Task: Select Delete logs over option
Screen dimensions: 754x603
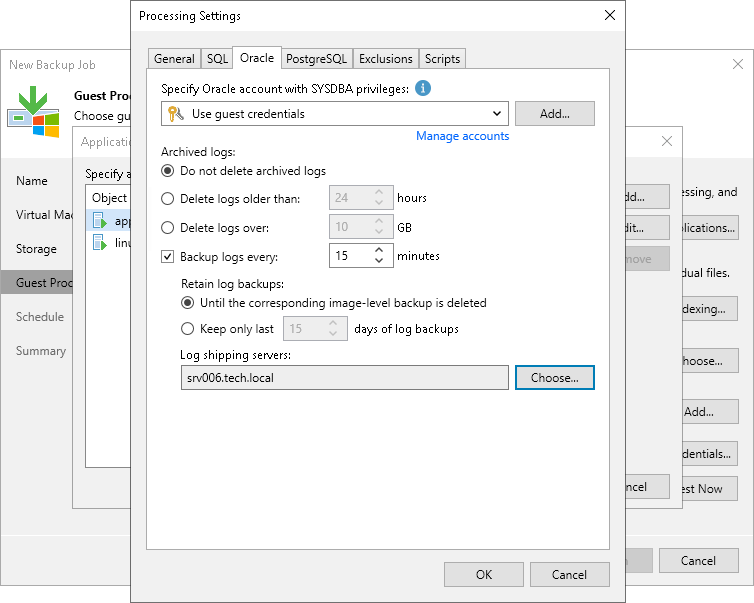Action: pos(167,227)
